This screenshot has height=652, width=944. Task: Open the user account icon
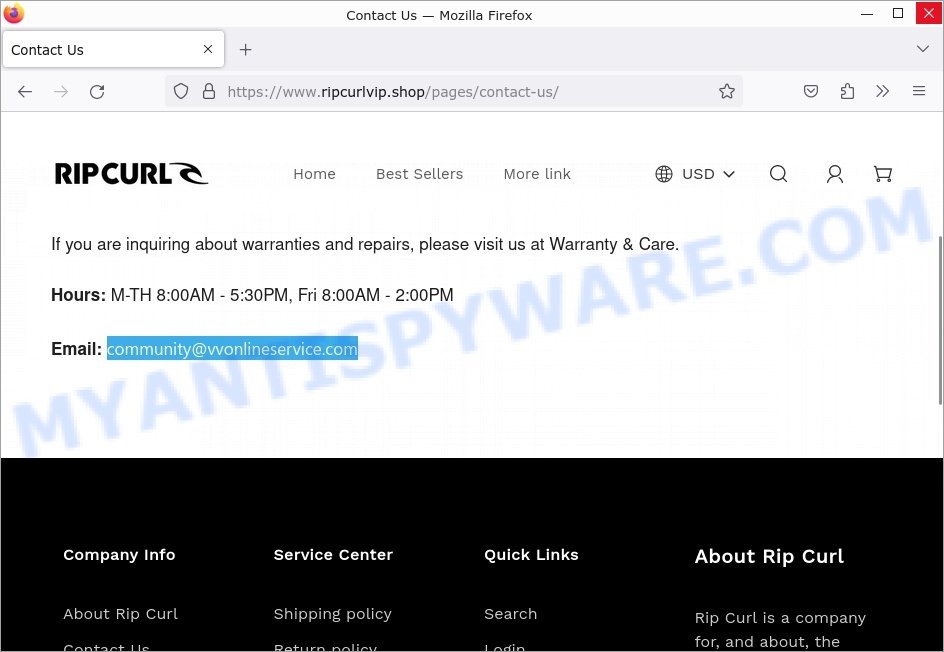click(x=834, y=174)
